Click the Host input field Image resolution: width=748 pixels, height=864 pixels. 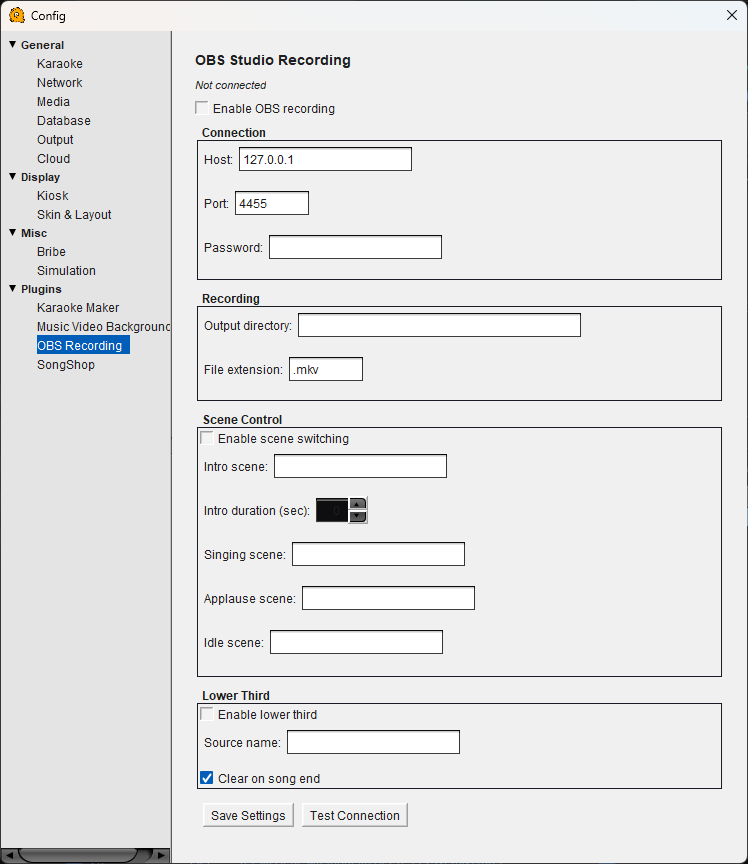pyautogui.click(x=325, y=159)
